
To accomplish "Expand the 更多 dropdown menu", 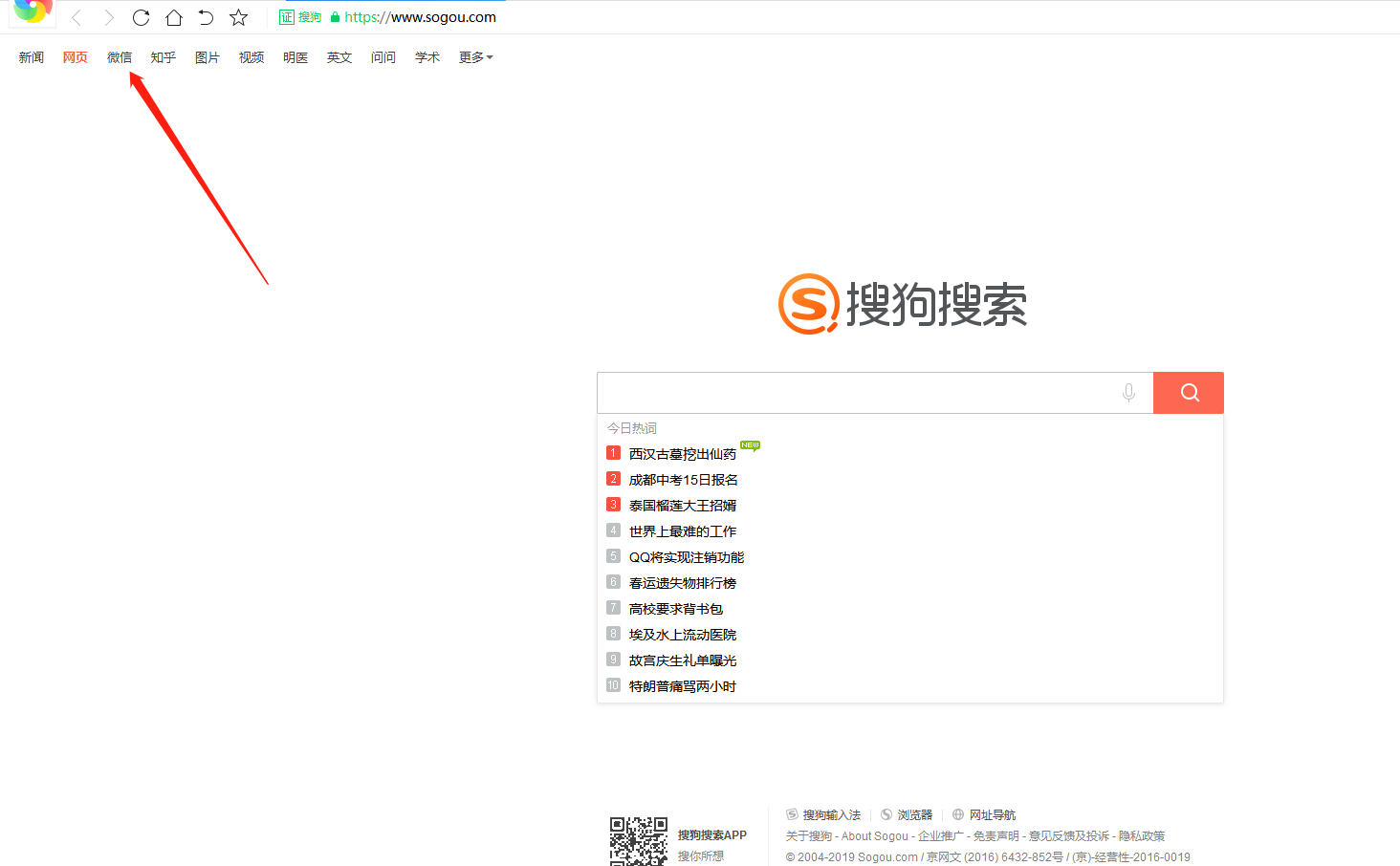I will coord(475,57).
